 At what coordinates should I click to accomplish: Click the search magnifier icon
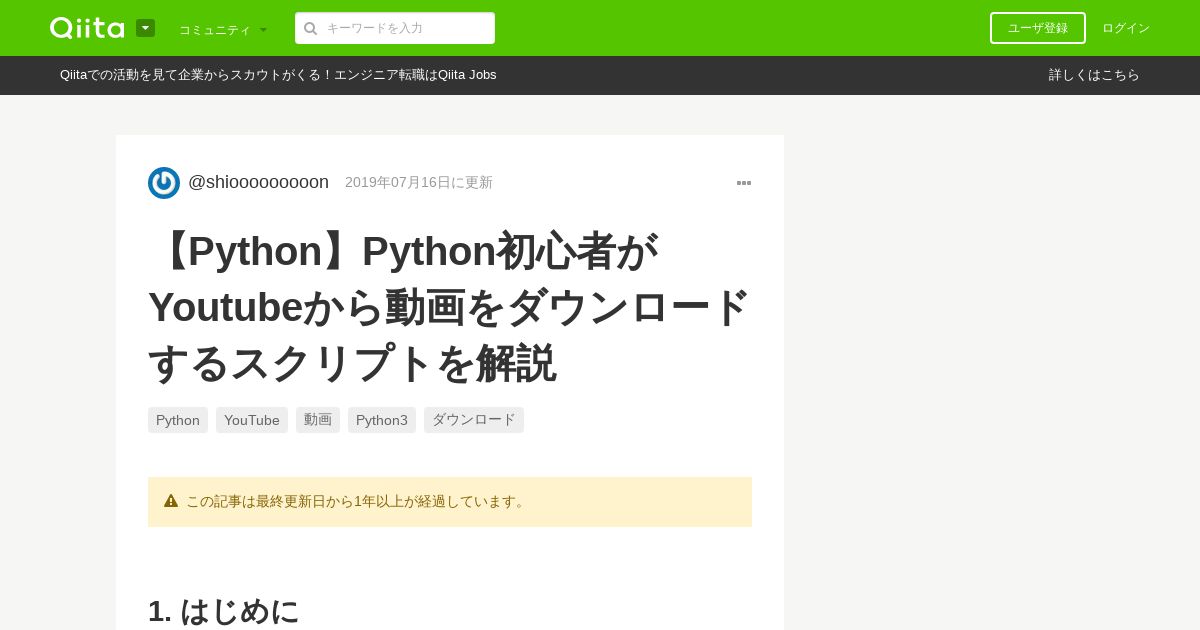(311, 29)
